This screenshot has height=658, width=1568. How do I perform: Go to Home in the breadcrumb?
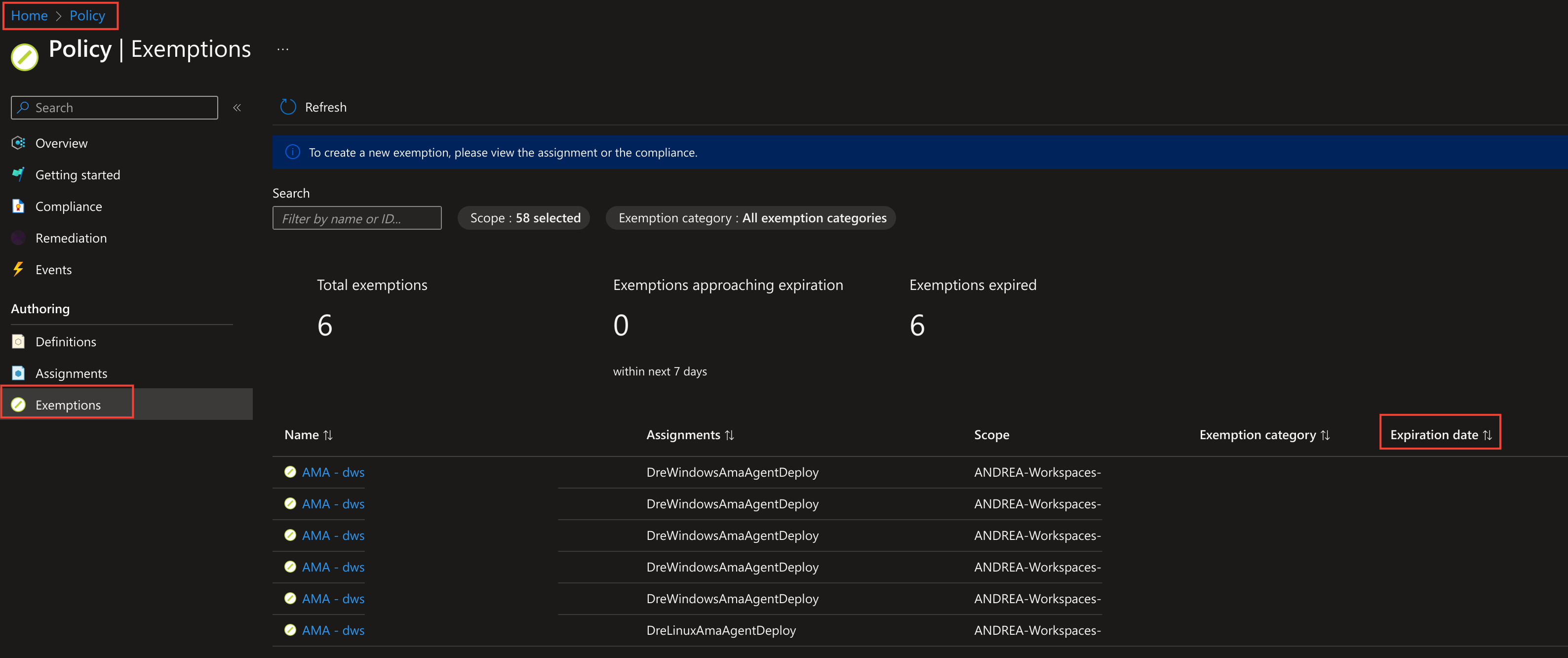[29, 16]
